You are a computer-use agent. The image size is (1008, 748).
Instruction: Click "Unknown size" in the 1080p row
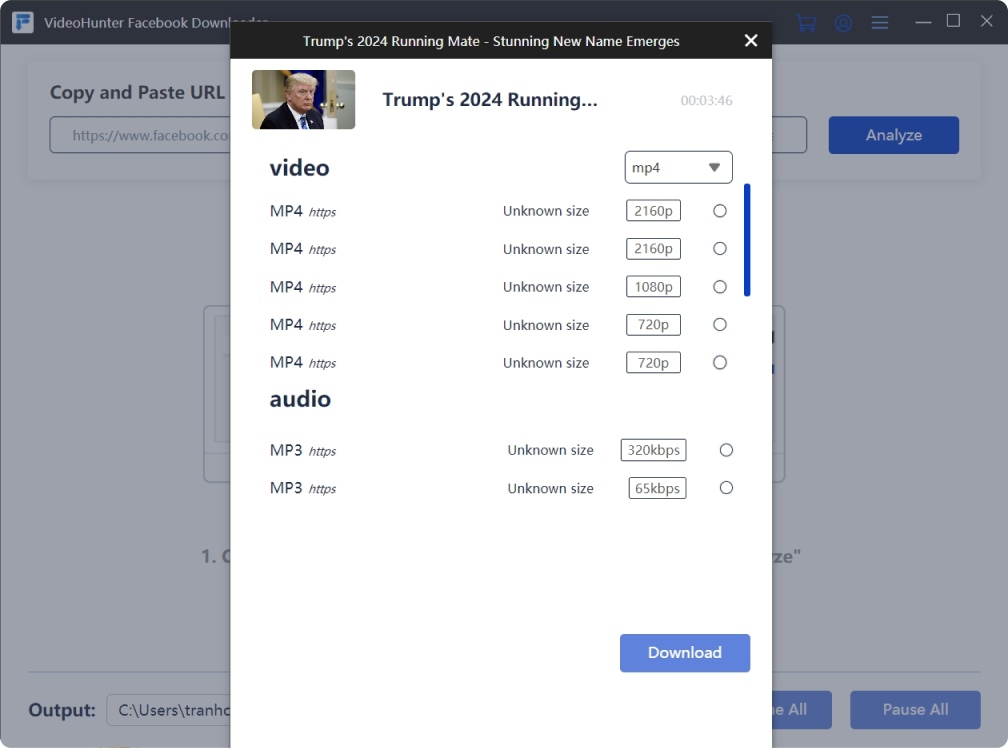[x=546, y=287]
